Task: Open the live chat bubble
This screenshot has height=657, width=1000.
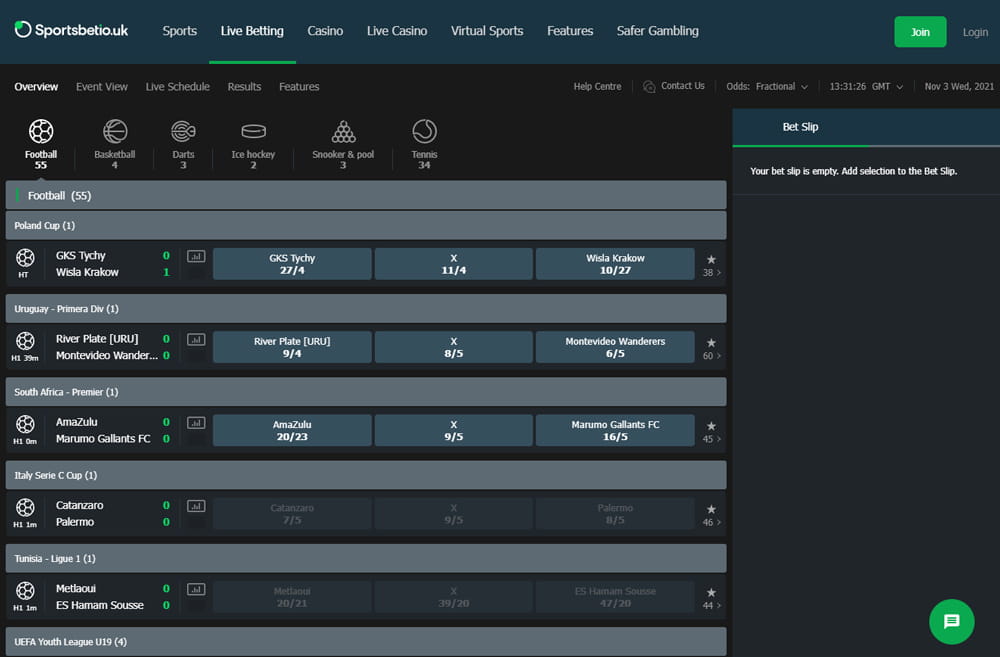Action: click(x=952, y=621)
